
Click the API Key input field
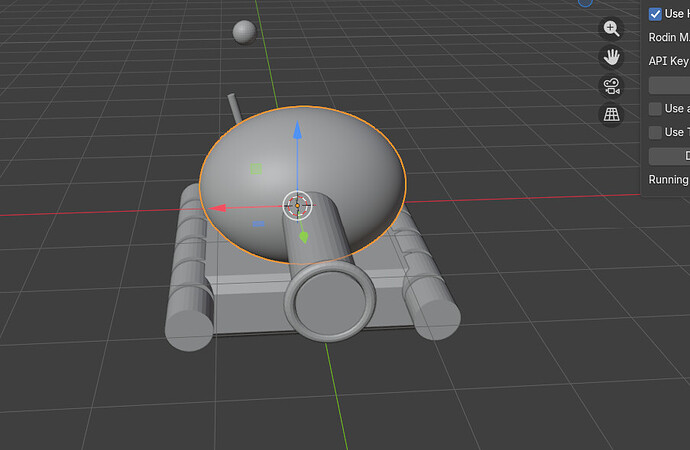669,85
